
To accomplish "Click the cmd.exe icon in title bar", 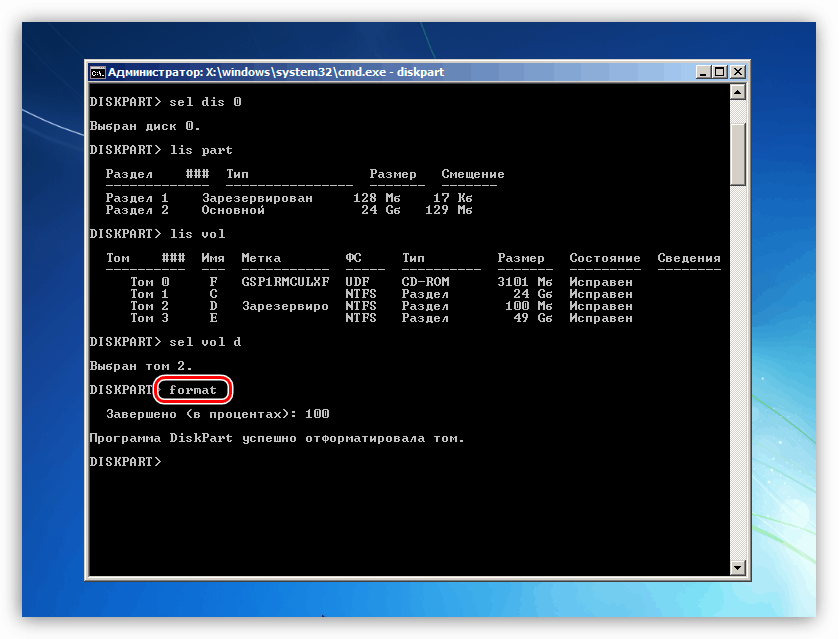I will (97, 72).
